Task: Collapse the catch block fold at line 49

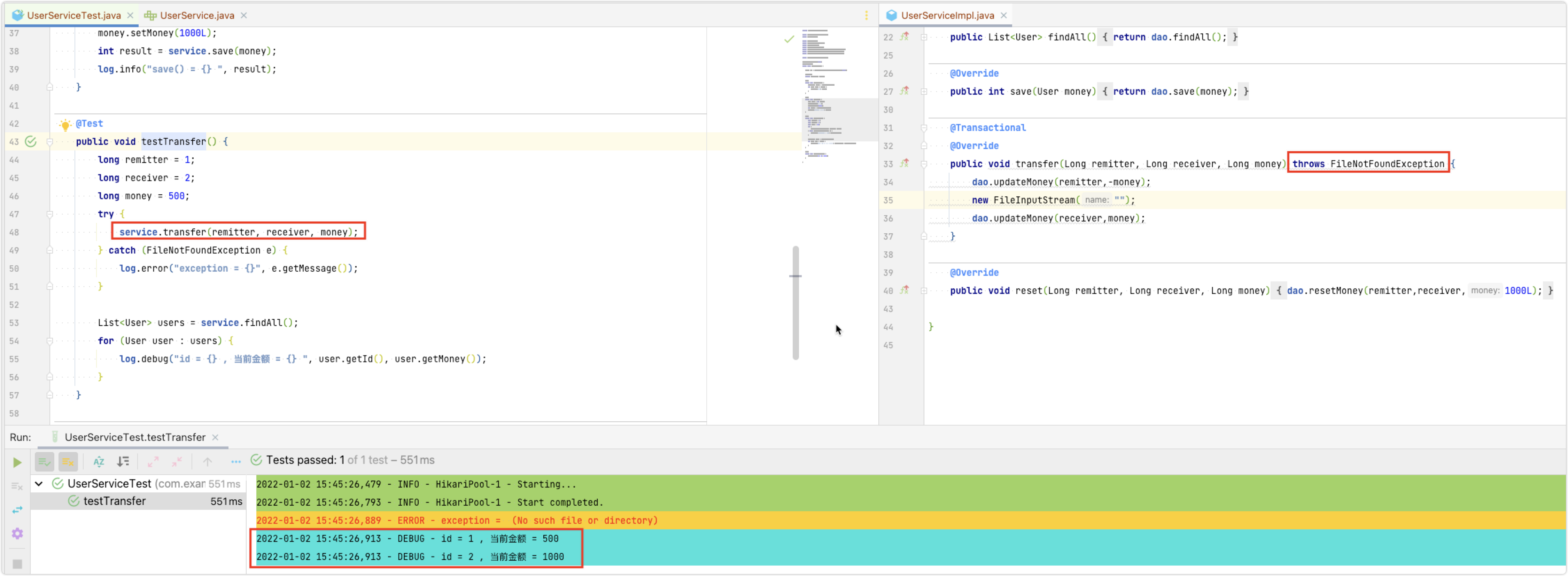Action: click(x=50, y=250)
